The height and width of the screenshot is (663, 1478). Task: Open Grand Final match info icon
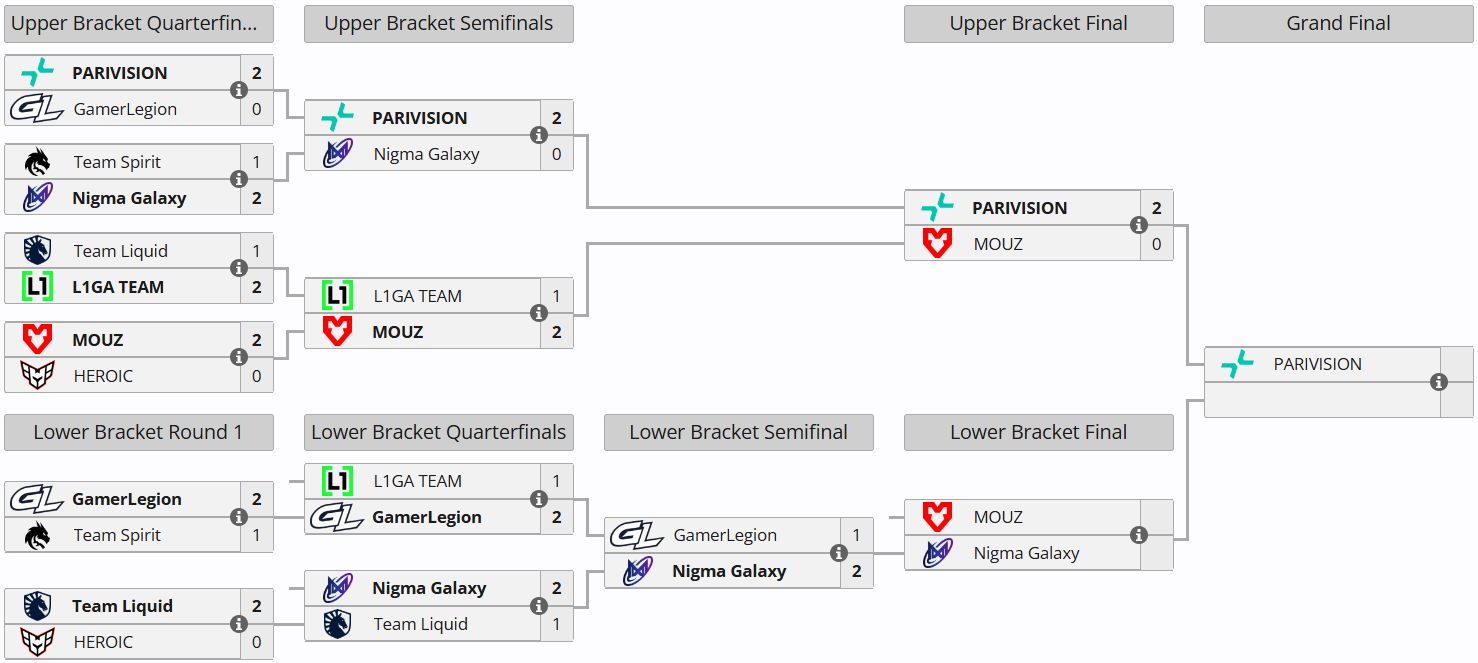[1439, 382]
